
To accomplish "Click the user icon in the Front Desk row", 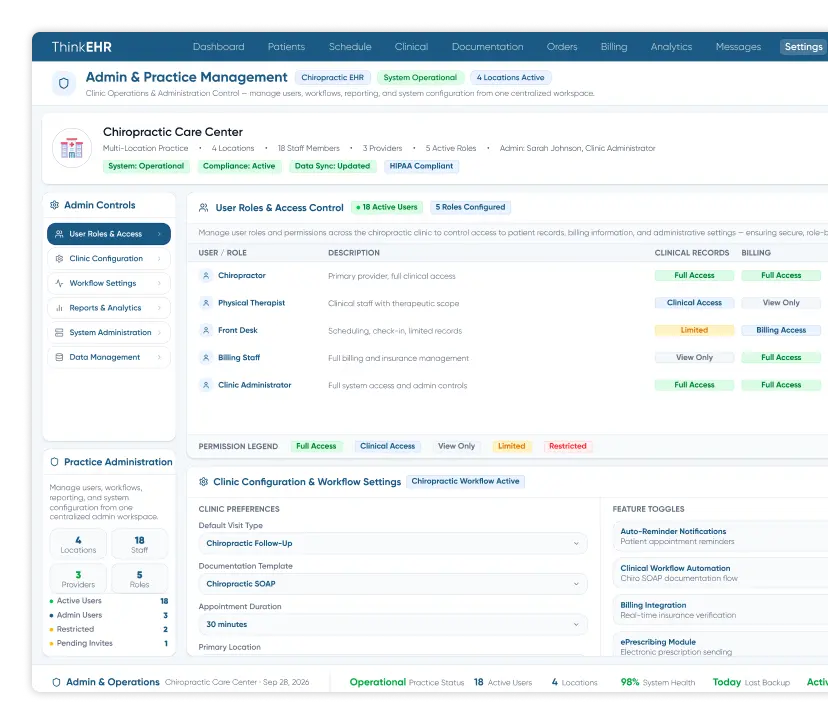I will point(206,331).
